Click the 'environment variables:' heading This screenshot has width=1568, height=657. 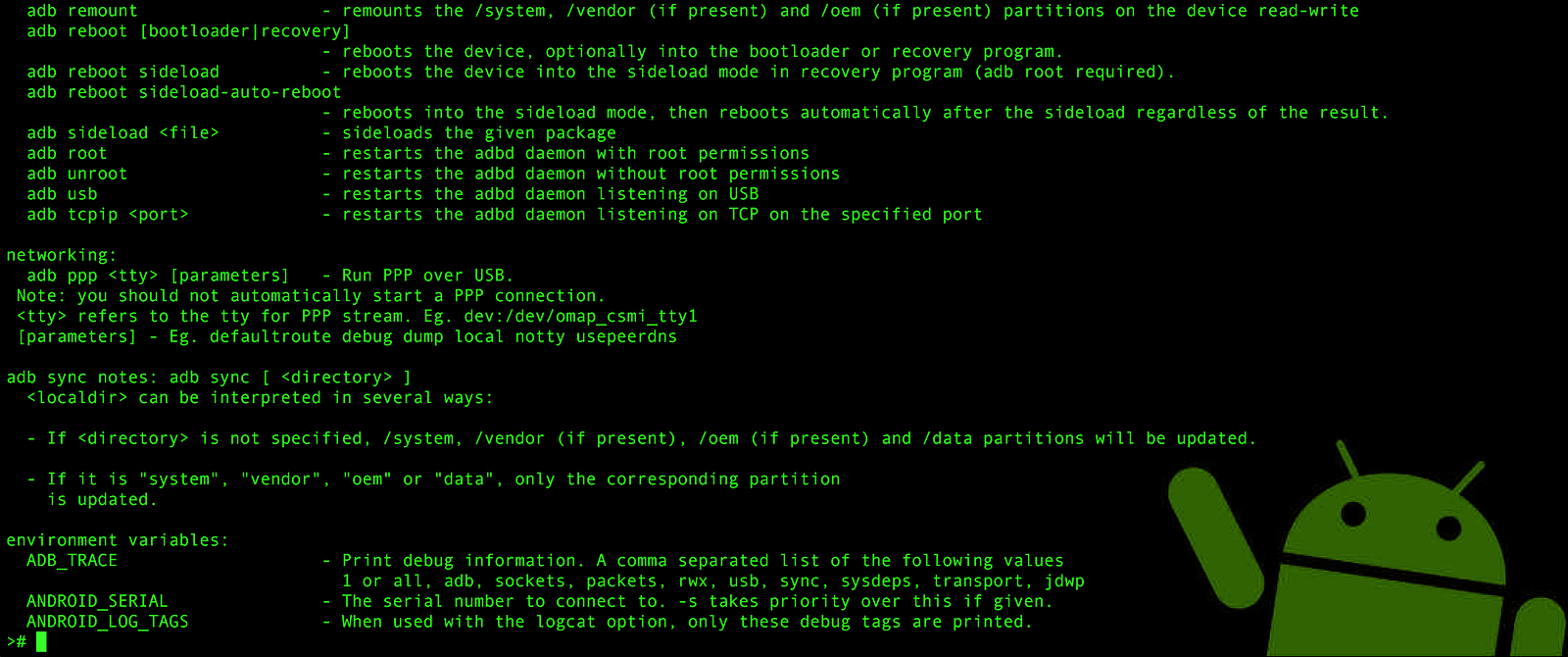coord(118,540)
